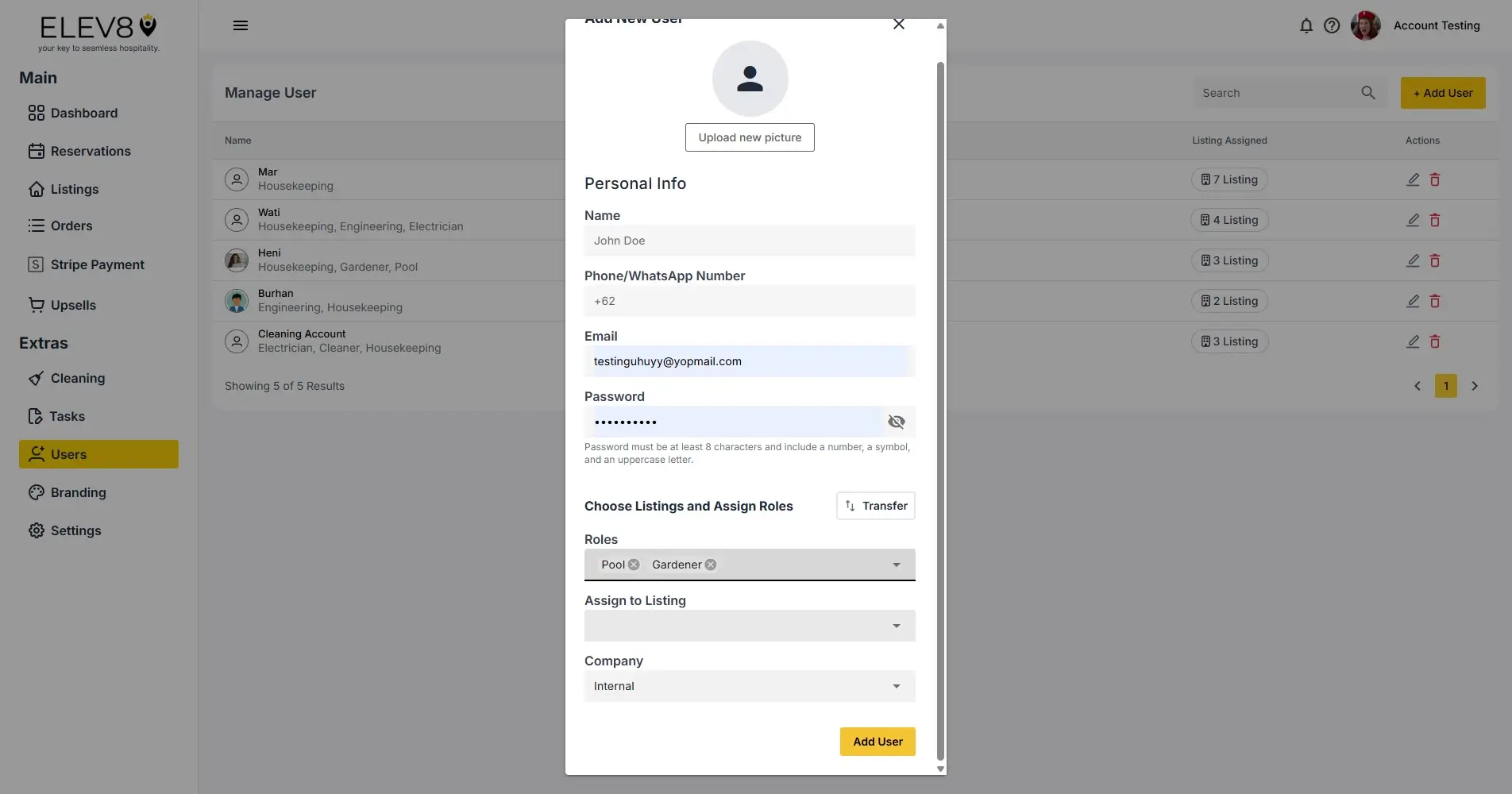Click the Upsells shopping cart icon
The image size is (1512, 794).
click(37, 305)
